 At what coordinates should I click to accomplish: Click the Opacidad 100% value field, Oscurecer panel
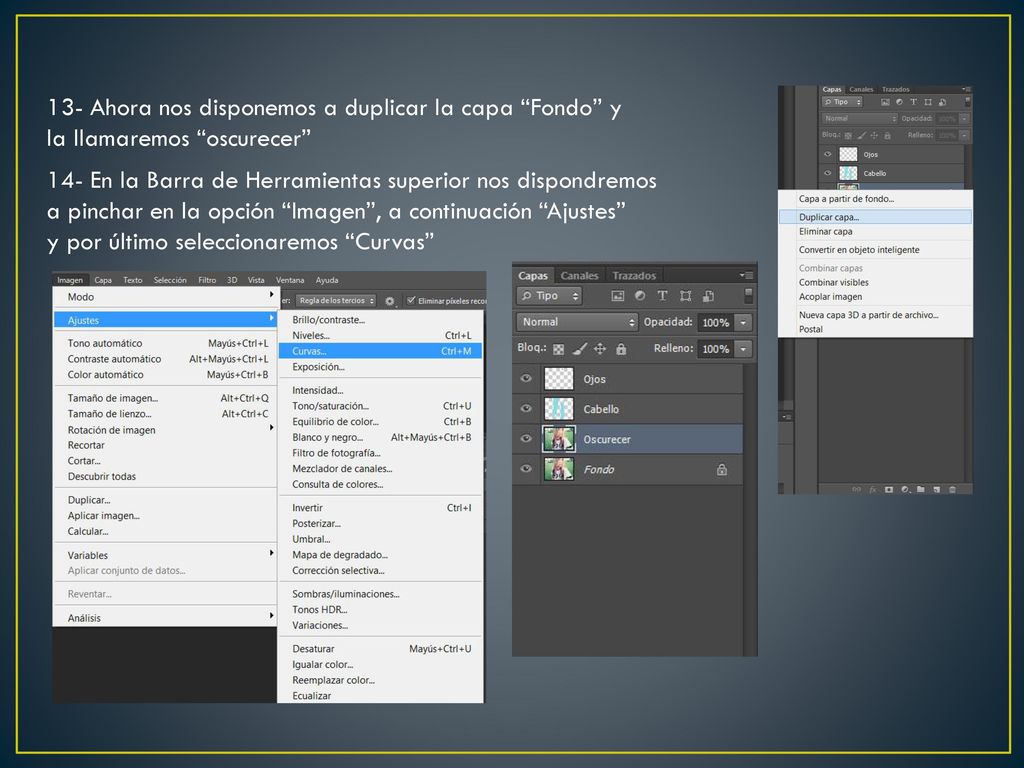pyautogui.click(x=716, y=323)
